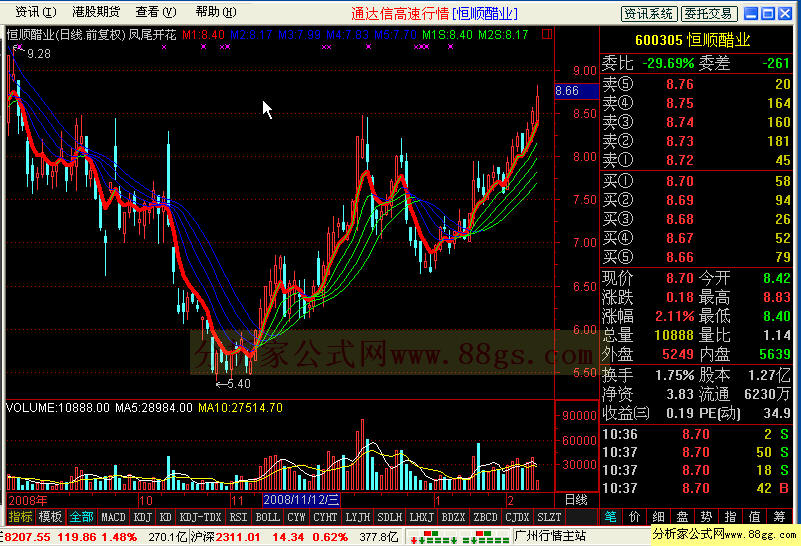This screenshot has width=801, height=546.
Task: Select the 全部 indicator tab
Action: point(81,517)
